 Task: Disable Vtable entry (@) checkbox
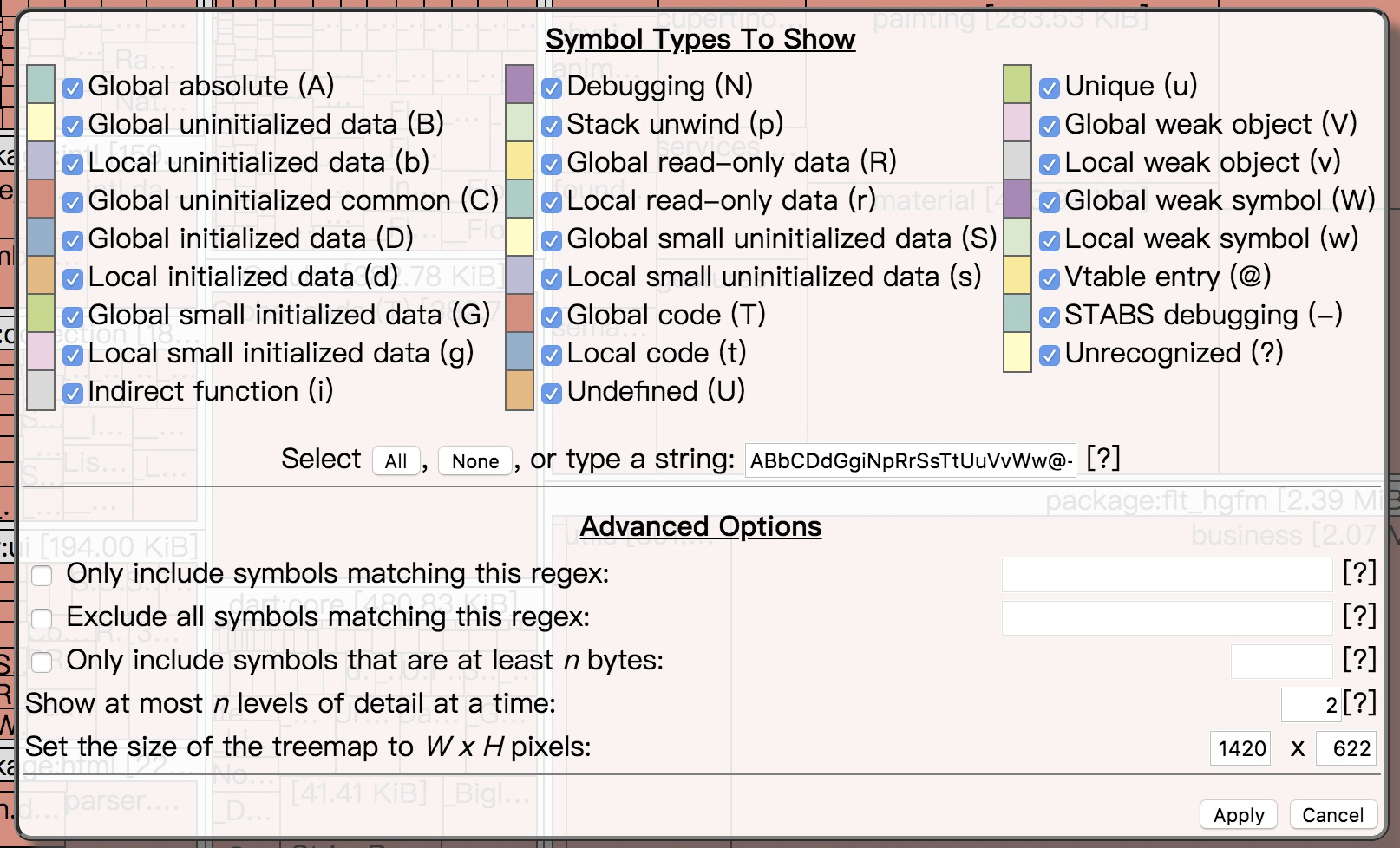point(1050,278)
